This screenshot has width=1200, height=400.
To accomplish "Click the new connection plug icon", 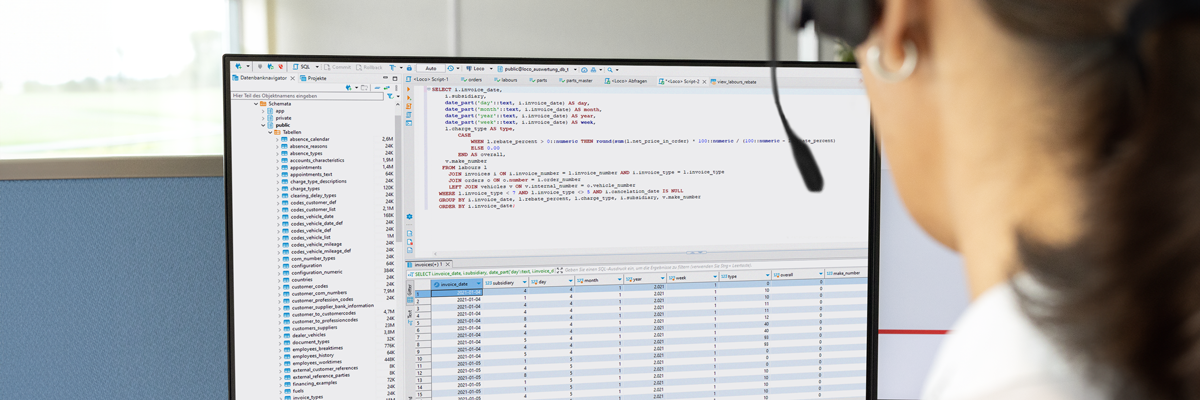I will tap(238, 66).
